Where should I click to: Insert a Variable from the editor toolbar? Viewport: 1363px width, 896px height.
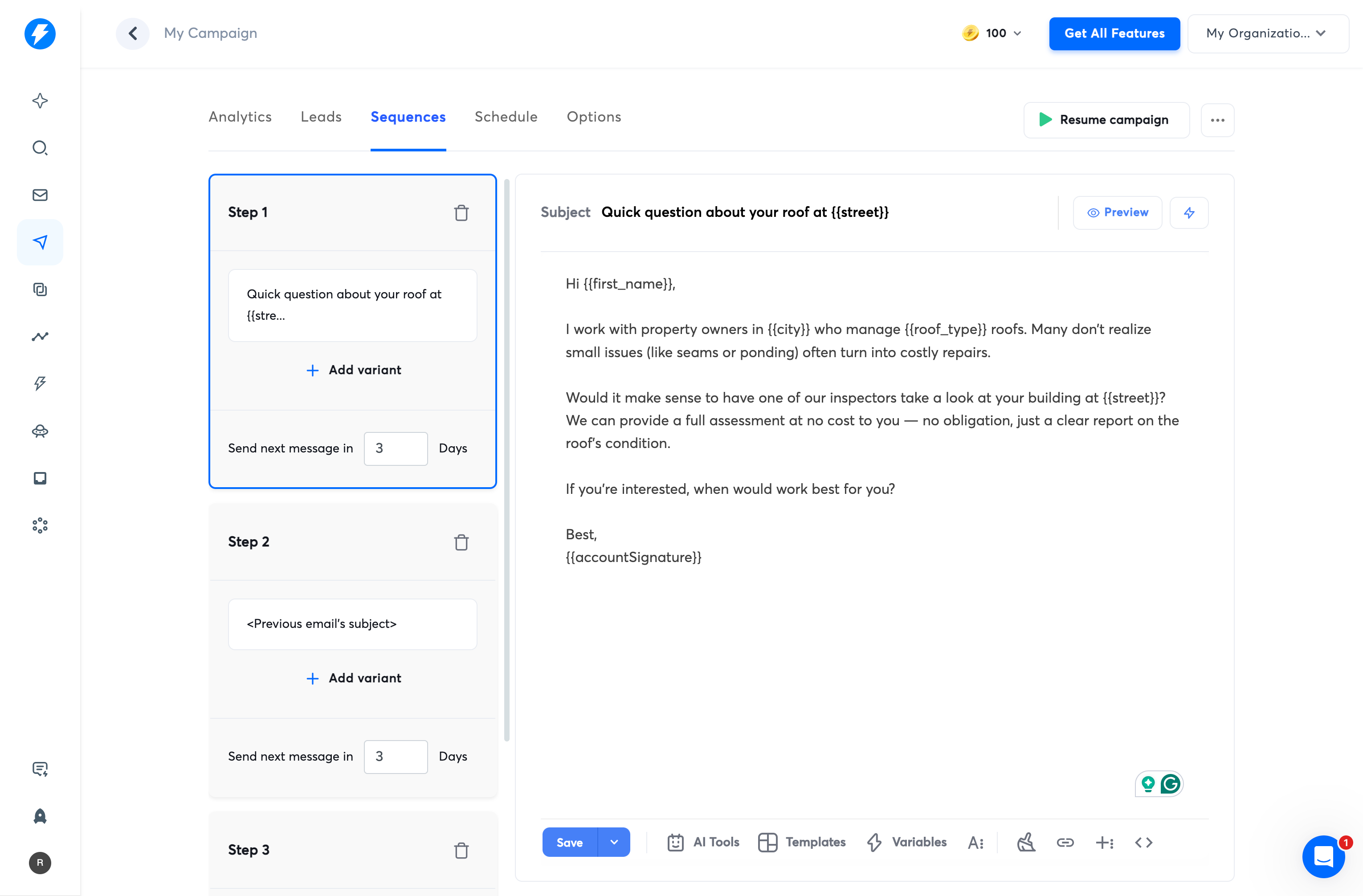(906, 842)
